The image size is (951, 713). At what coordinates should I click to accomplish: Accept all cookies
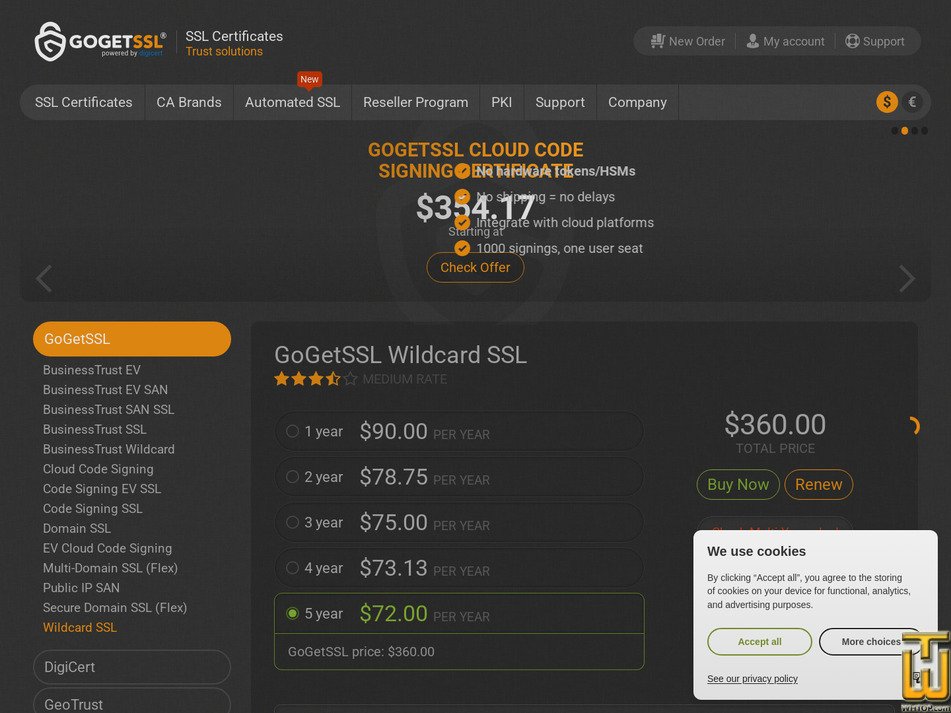[759, 641]
